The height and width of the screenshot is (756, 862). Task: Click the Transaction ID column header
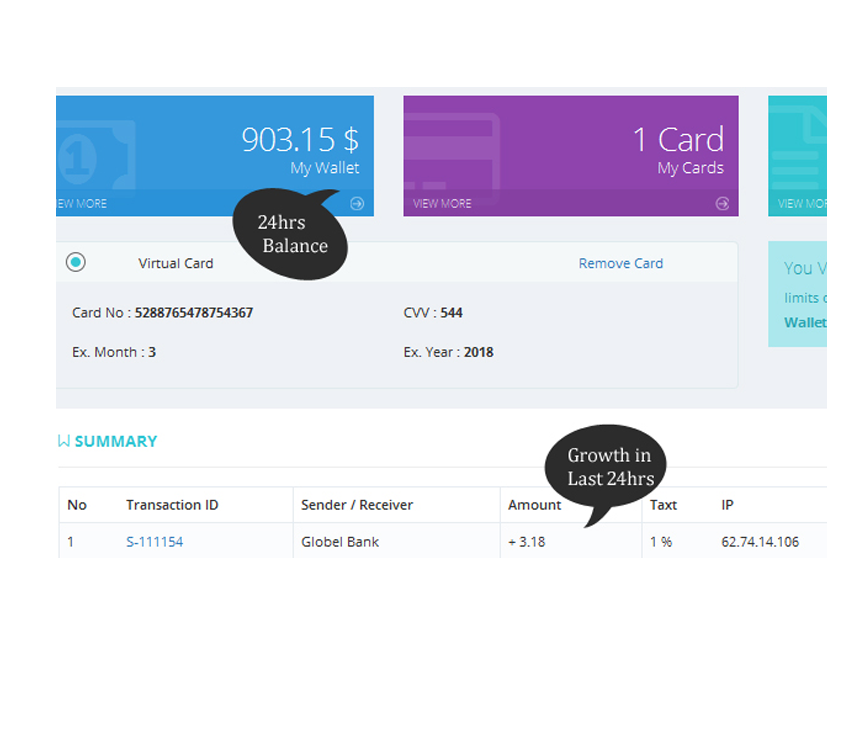click(x=172, y=505)
